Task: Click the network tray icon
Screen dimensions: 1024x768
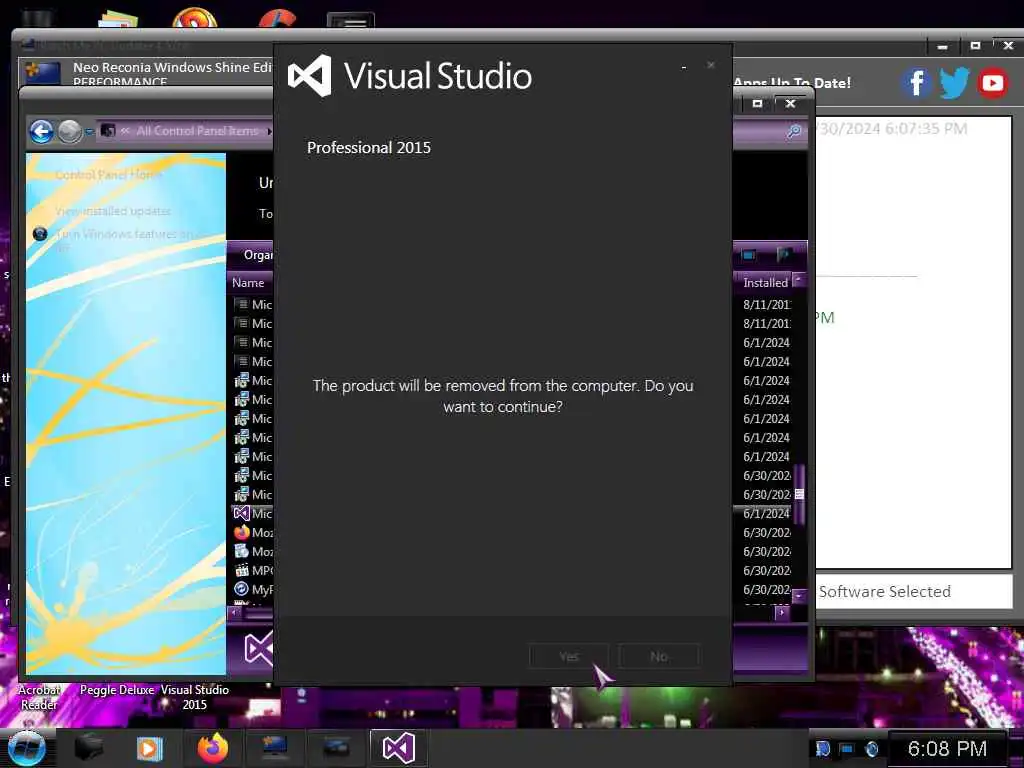Action: point(846,748)
